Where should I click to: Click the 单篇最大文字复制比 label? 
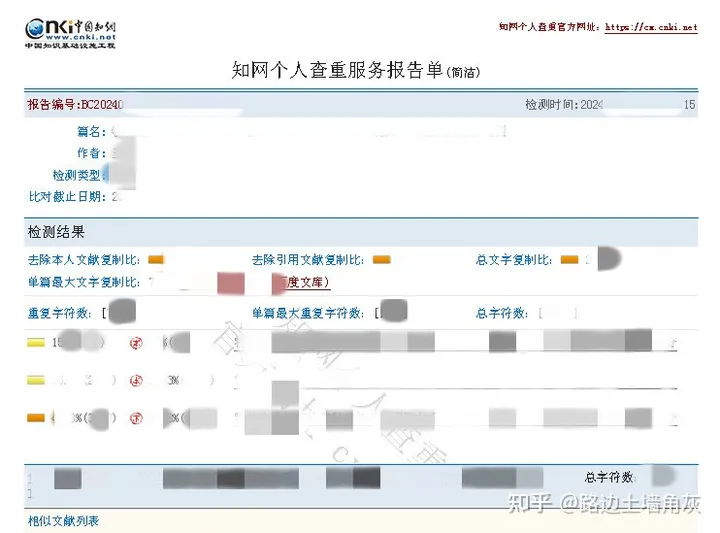(x=84, y=282)
